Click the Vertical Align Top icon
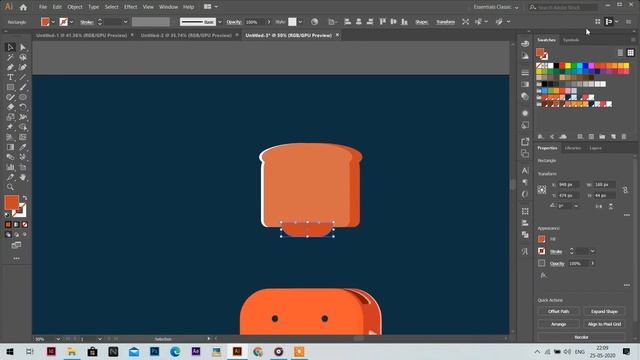 click(x=382, y=22)
